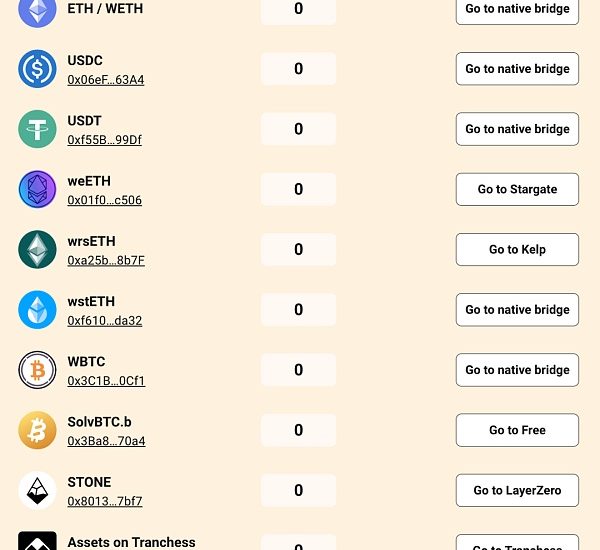Image resolution: width=600 pixels, height=550 pixels.
Task: Open STONE contract address 0x8013...7bf7
Action: pos(105,501)
